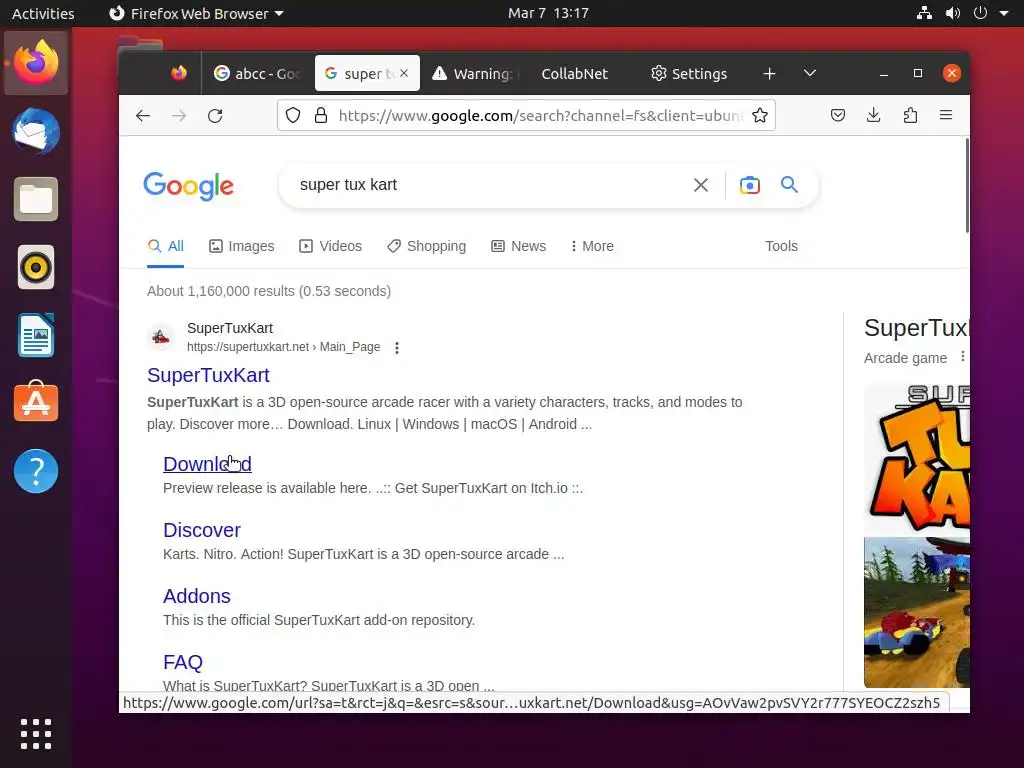The image size is (1024, 768).
Task: Open the Download sitelink
Action: click(x=207, y=464)
